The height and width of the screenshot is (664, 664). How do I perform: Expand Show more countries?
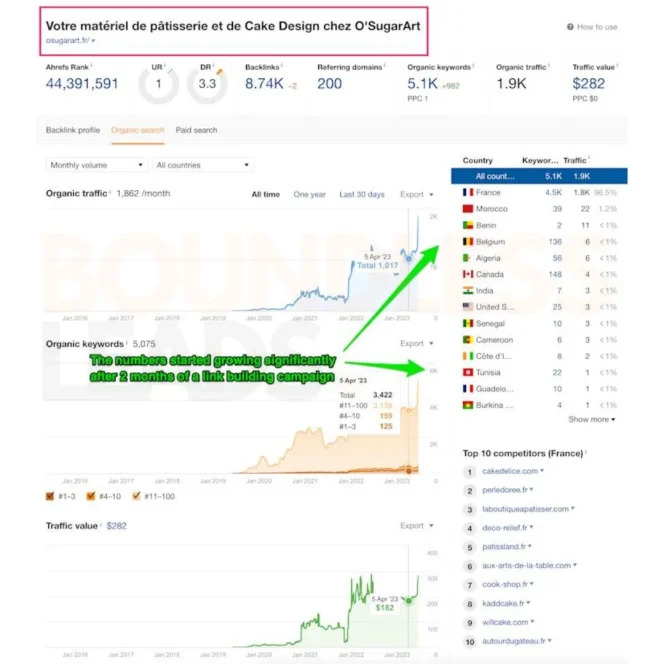(591, 419)
